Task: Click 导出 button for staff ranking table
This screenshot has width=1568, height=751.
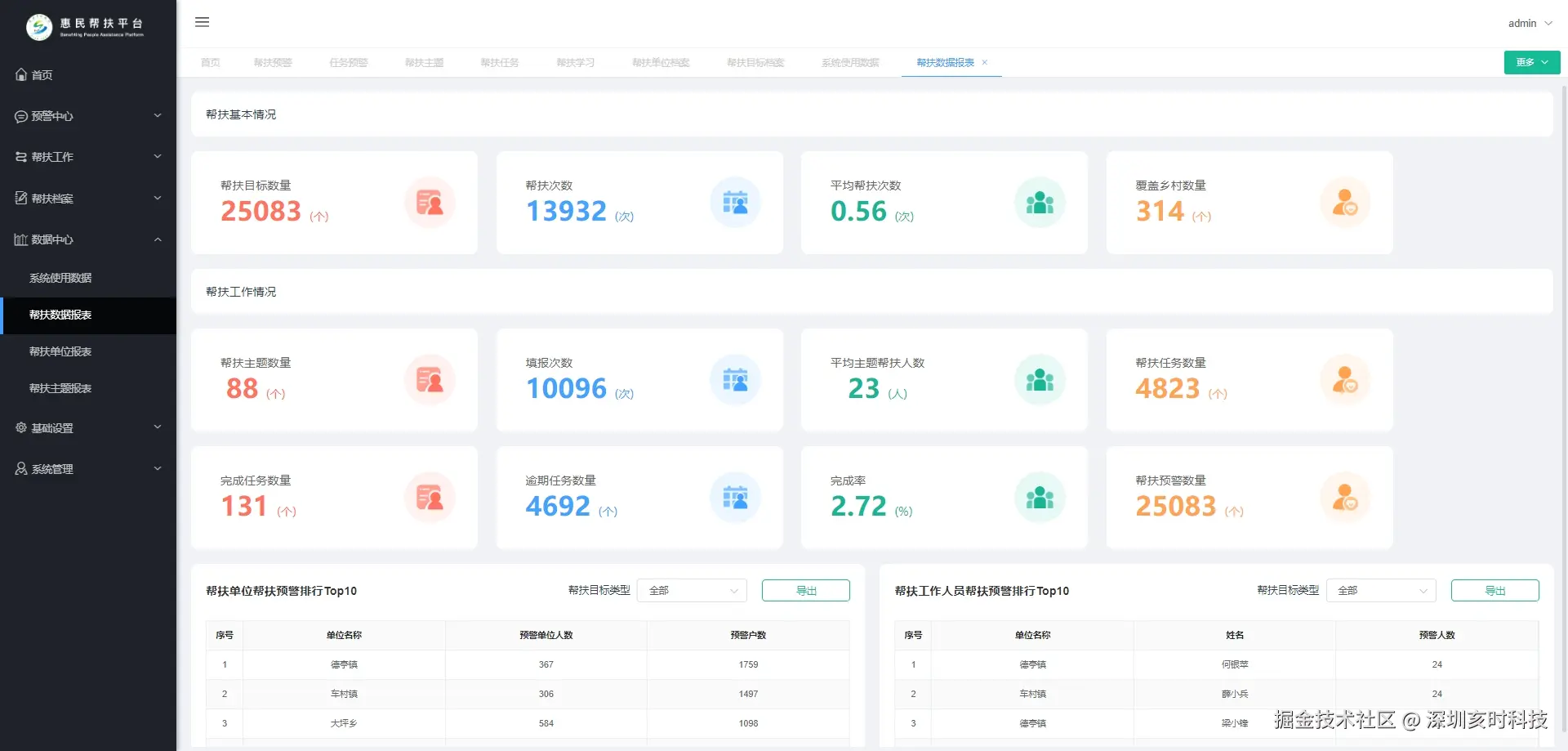Action: click(1495, 590)
